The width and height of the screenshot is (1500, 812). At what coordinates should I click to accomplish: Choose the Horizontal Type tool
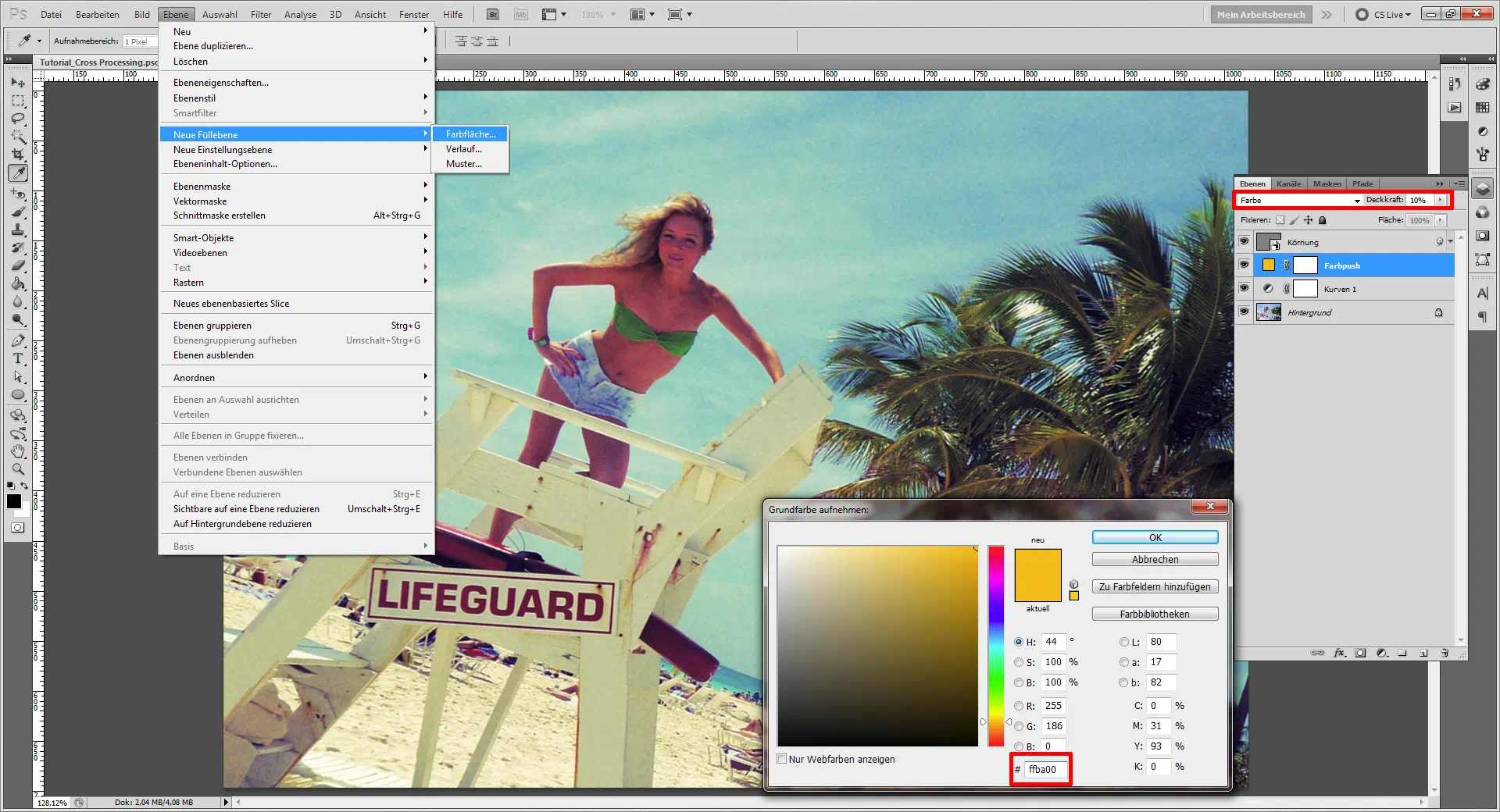pyautogui.click(x=18, y=358)
